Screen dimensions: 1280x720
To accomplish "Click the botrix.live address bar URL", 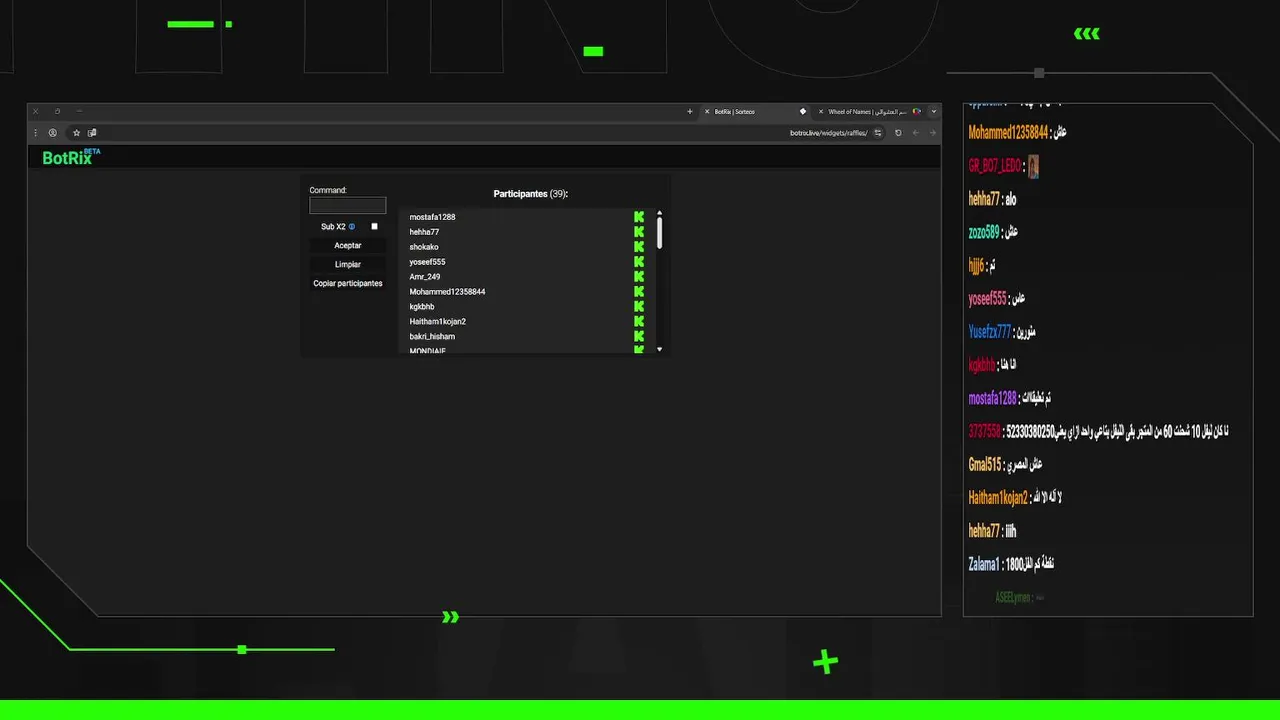I will 829,132.
